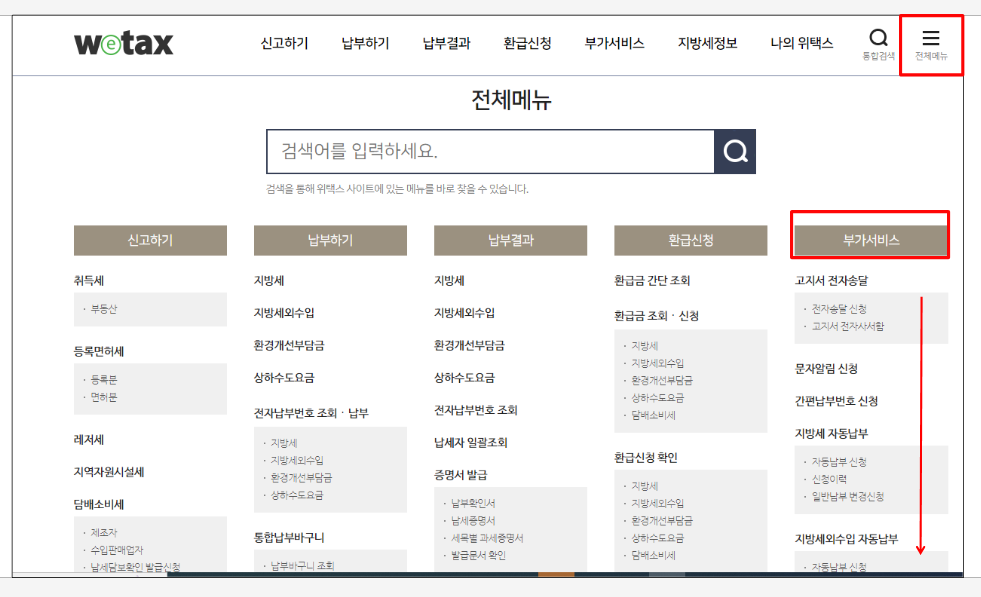Click the 납부결과 section header
The height and width of the screenshot is (597, 981).
[x=510, y=240]
